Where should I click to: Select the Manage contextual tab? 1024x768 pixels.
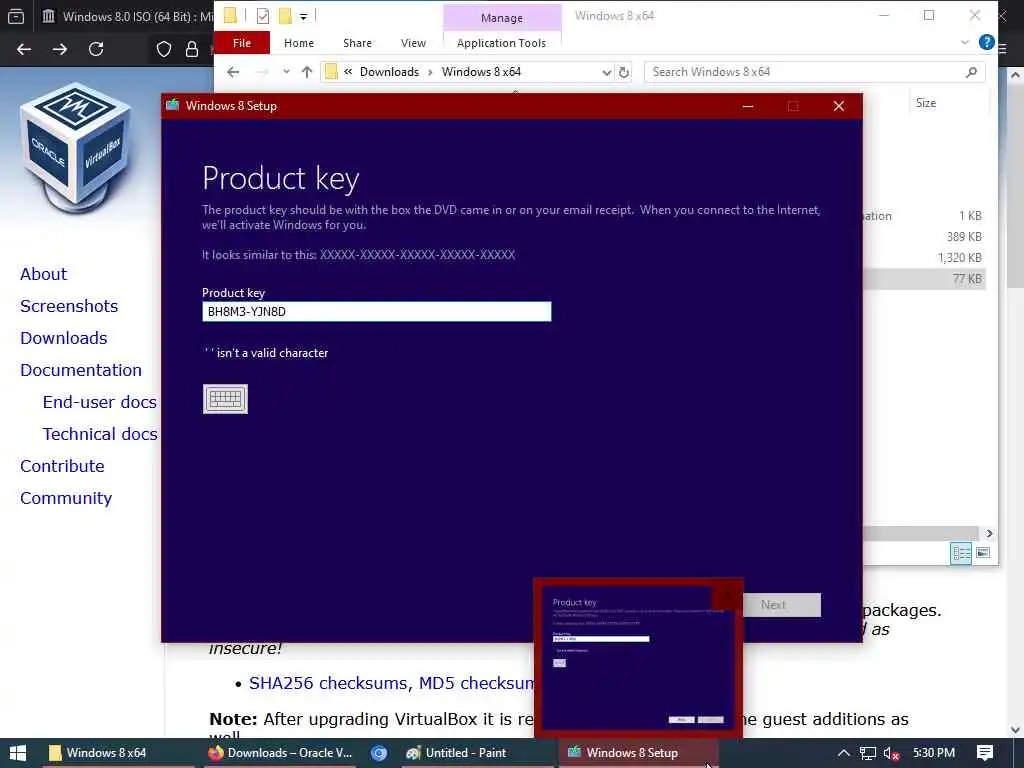[x=502, y=18]
